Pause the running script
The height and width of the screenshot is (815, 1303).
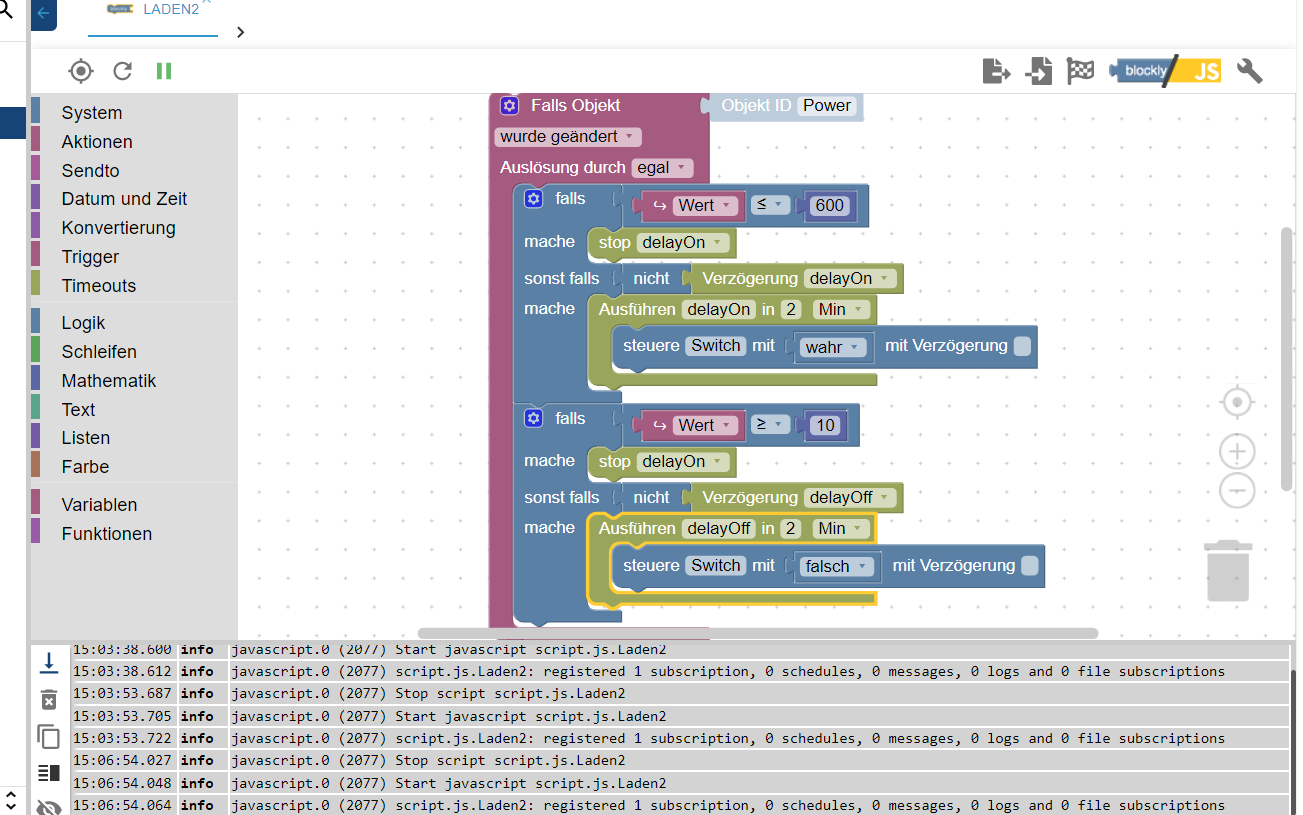coord(164,71)
